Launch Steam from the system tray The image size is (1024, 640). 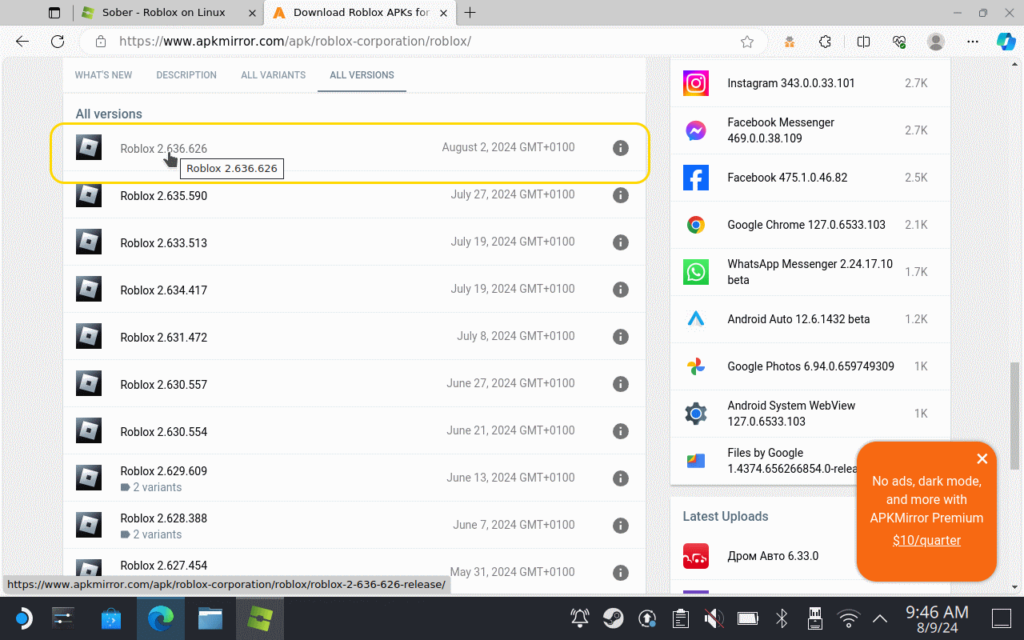[x=613, y=618]
